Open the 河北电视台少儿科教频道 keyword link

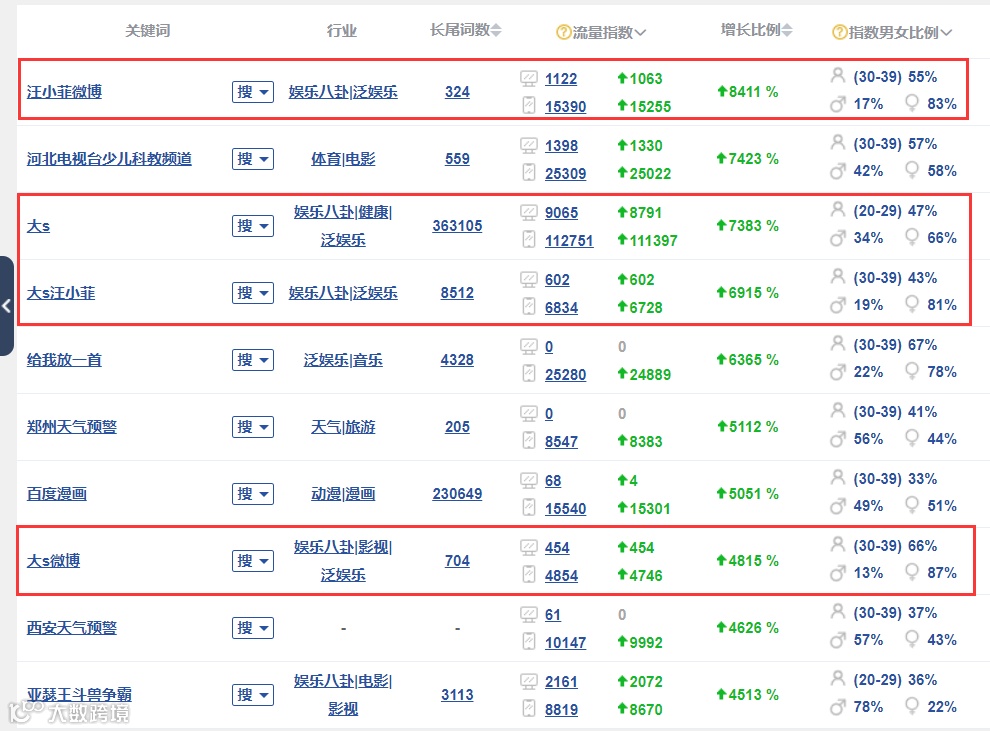click(109, 159)
